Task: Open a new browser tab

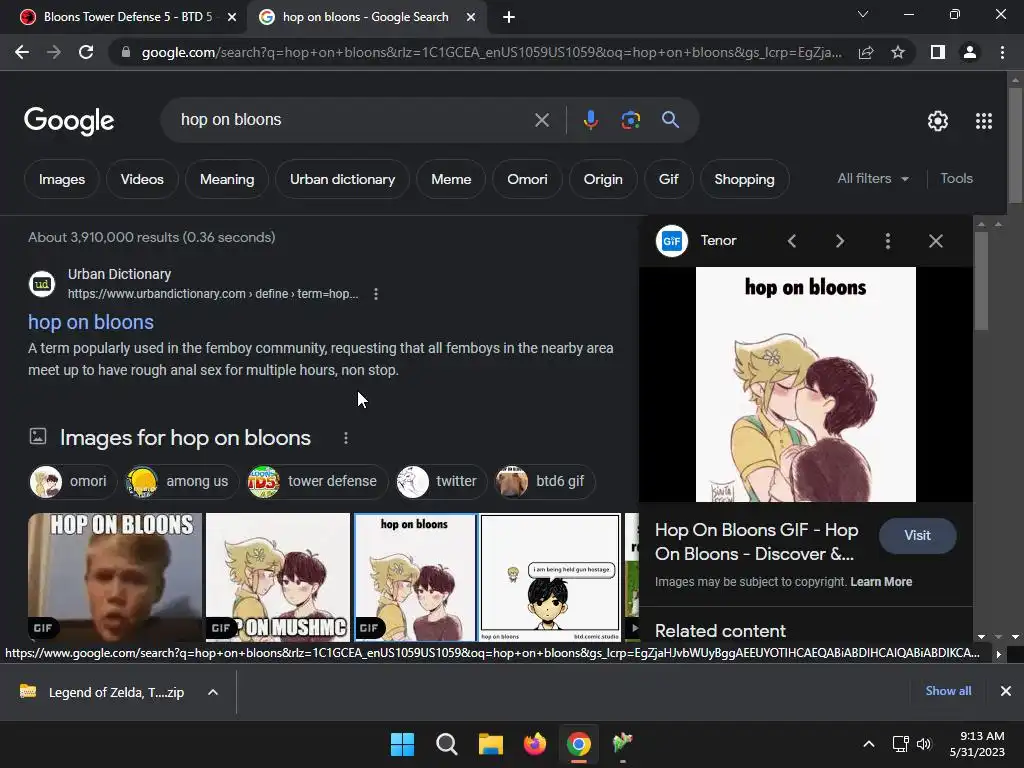Action: tap(509, 17)
